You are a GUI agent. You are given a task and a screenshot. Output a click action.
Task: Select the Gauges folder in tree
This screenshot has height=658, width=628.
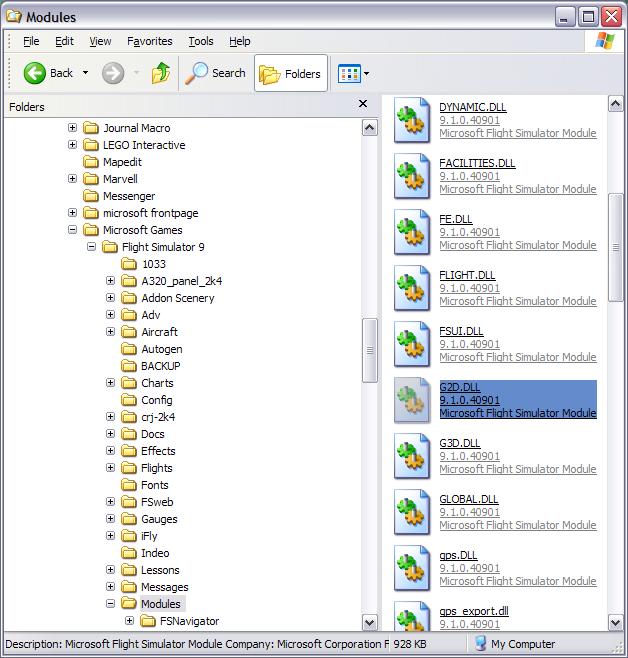click(x=159, y=519)
